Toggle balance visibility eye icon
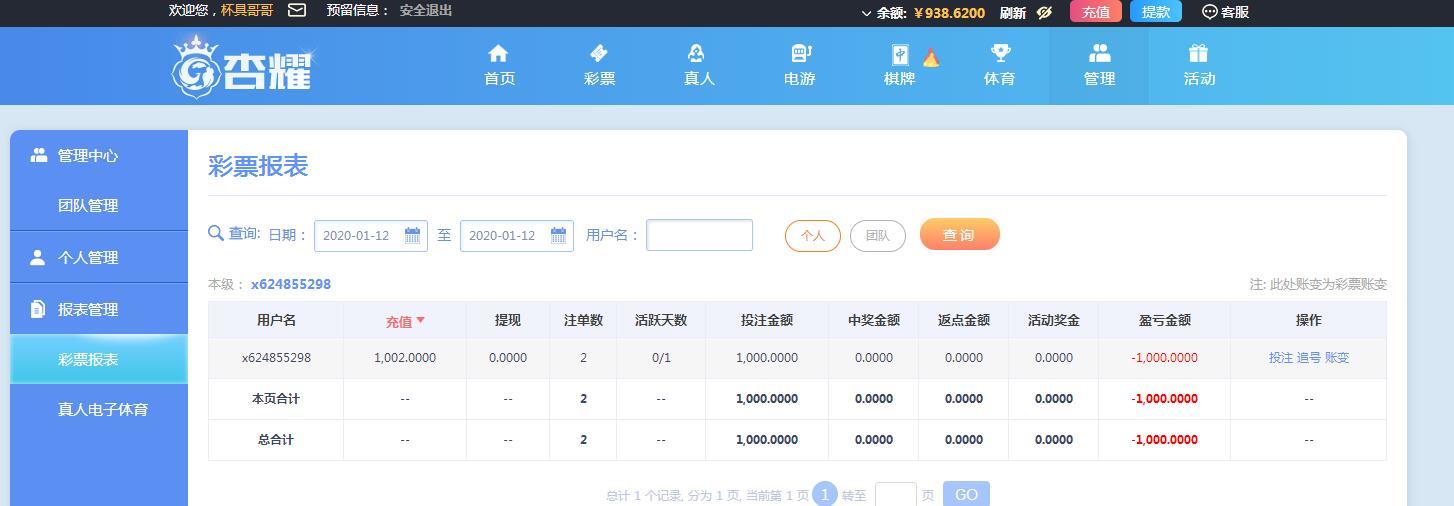 tap(1044, 12)
